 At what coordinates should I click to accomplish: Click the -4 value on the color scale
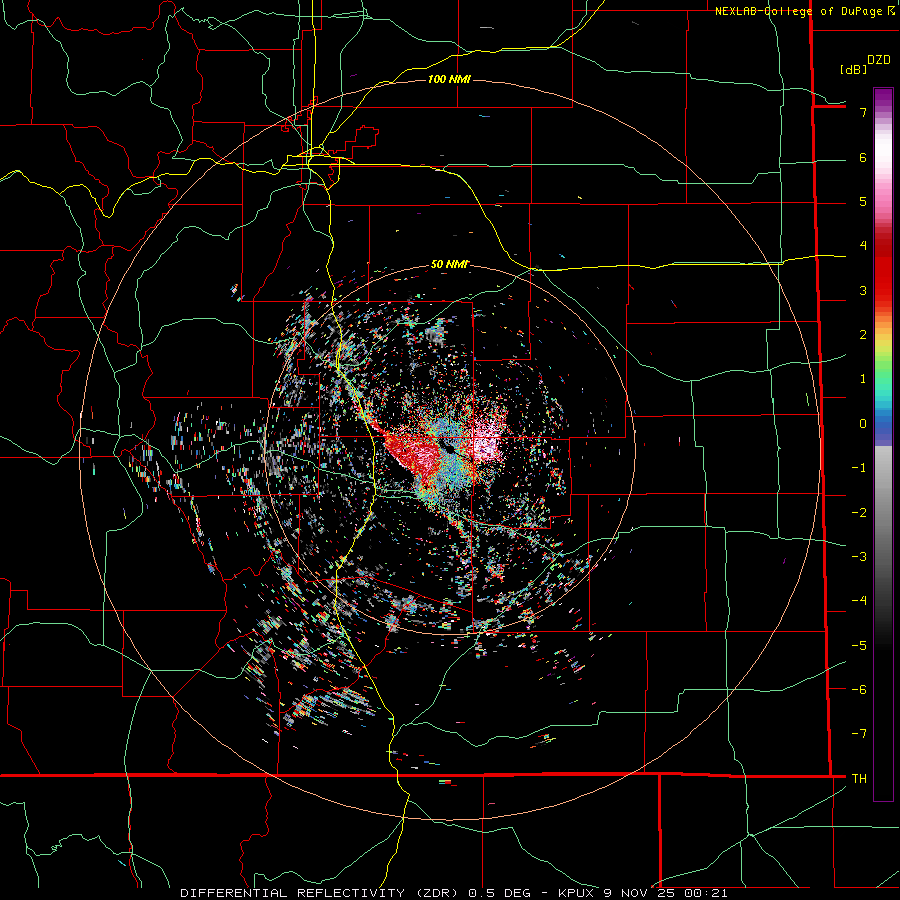click(859, 601)
